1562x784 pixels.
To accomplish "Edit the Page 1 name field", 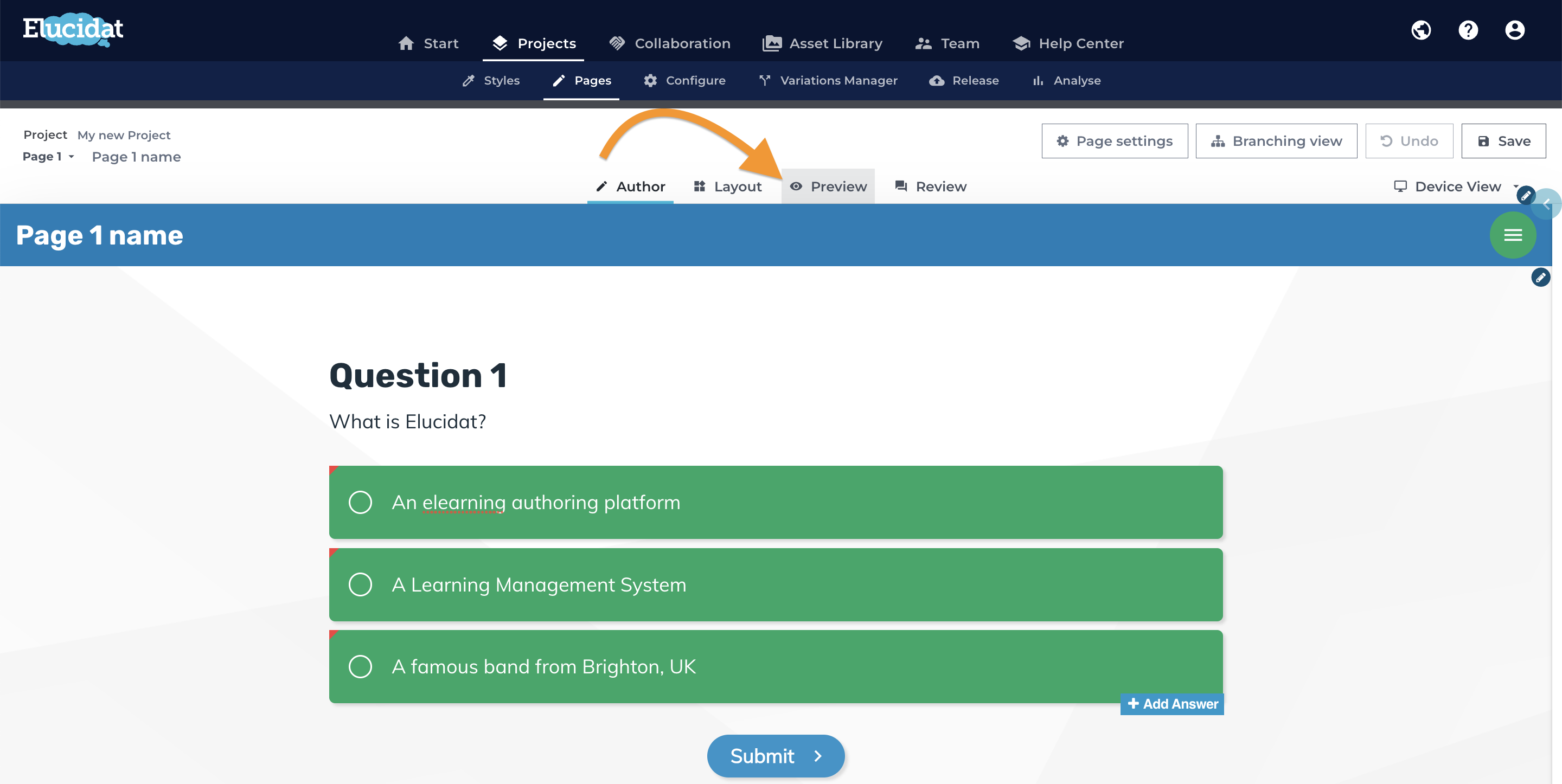I will click(x=137, y=157).
